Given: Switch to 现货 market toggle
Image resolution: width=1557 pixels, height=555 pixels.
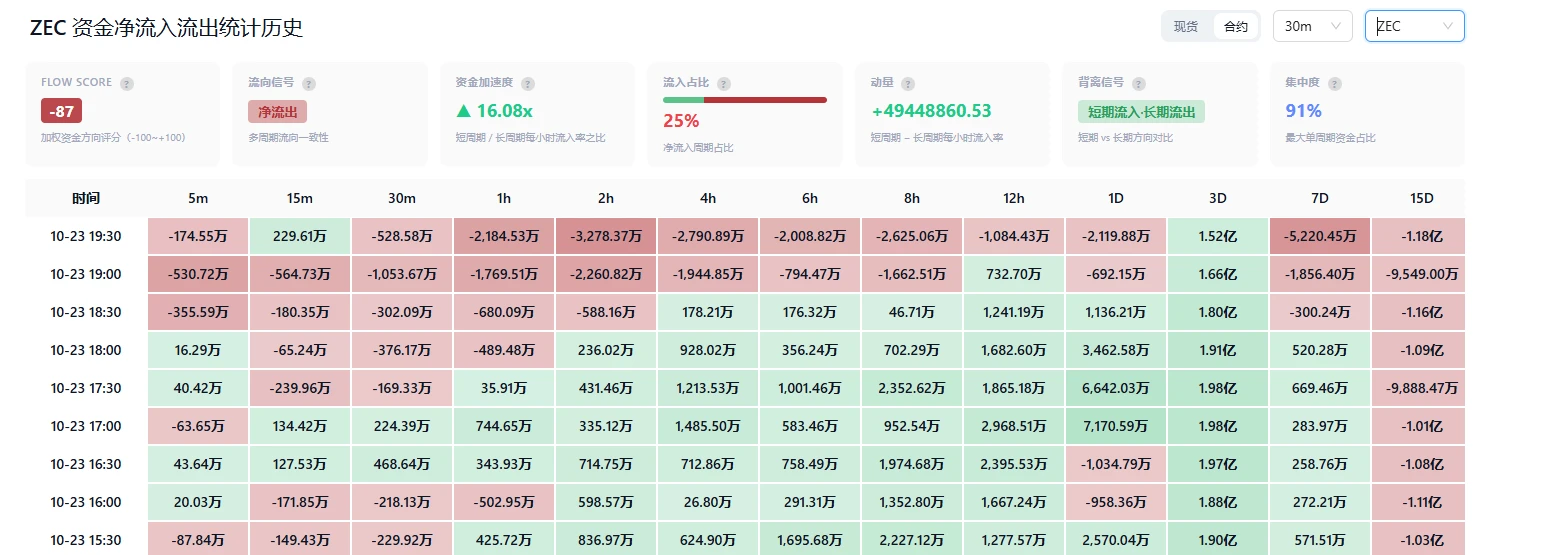Looking at the screenshot, I should point(1186,27).
